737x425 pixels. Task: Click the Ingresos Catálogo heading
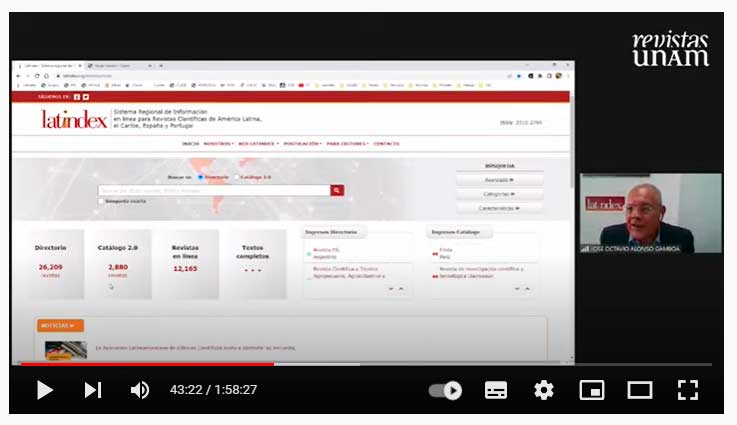point(456,232)
